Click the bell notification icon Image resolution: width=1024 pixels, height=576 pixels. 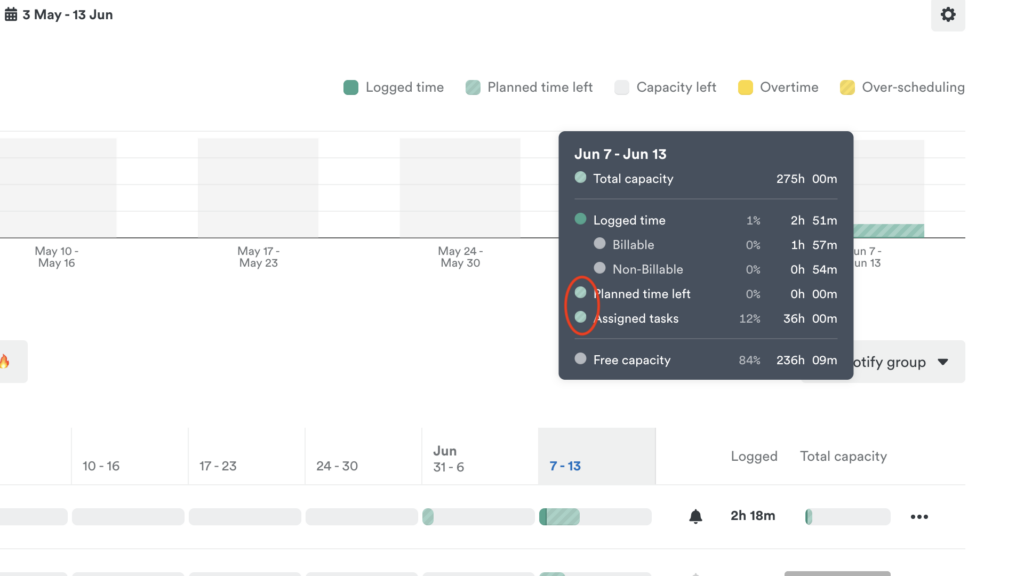(696, 517)
